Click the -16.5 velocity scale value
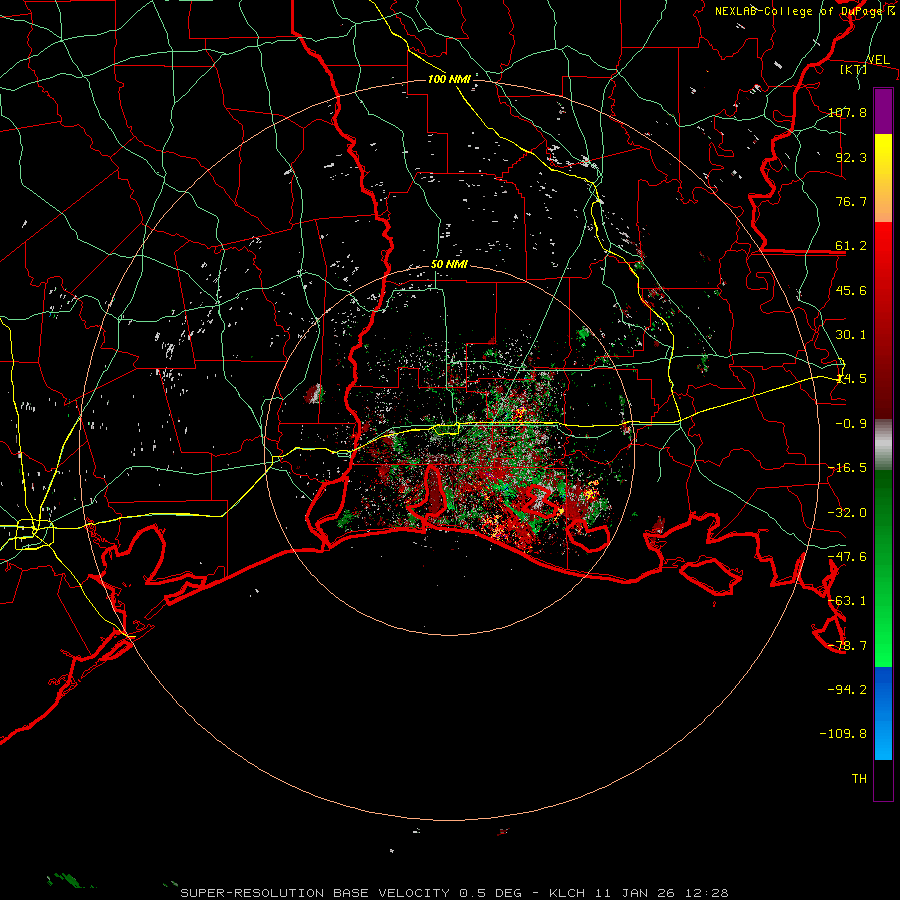The width and height of the screenshot is (900, 900). (847, 468)
